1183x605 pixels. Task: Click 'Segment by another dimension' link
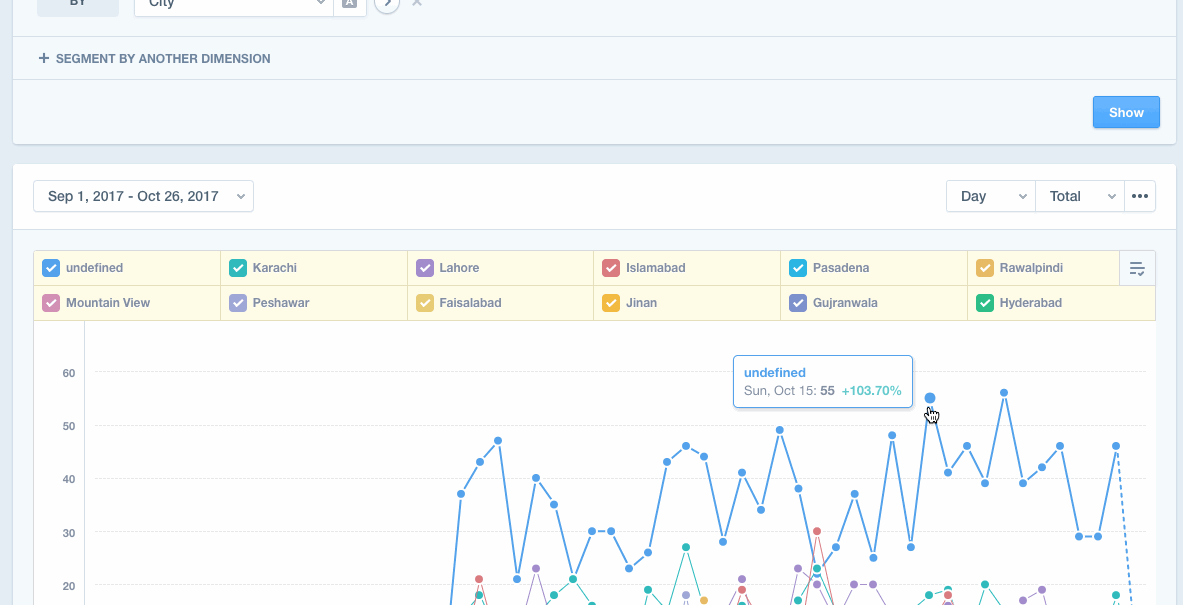tap(162, 58)
